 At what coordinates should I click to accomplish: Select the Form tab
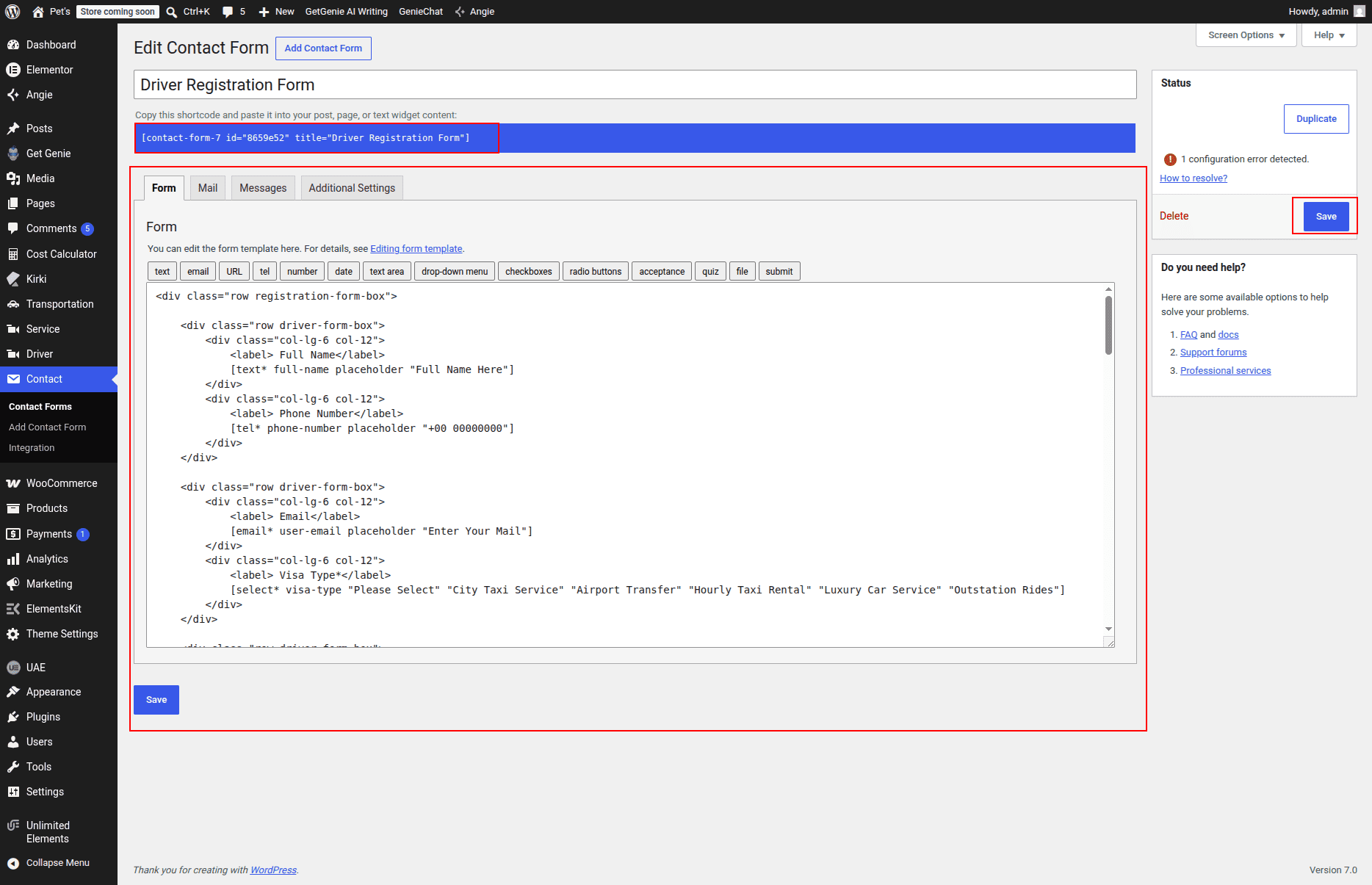164,188
